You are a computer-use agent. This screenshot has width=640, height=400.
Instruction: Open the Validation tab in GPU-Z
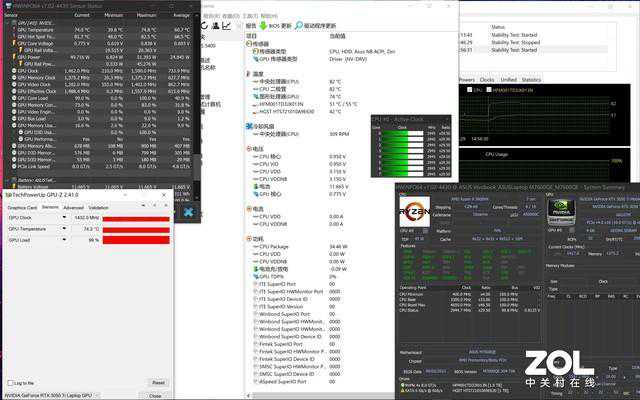click(x=101, y=208)
